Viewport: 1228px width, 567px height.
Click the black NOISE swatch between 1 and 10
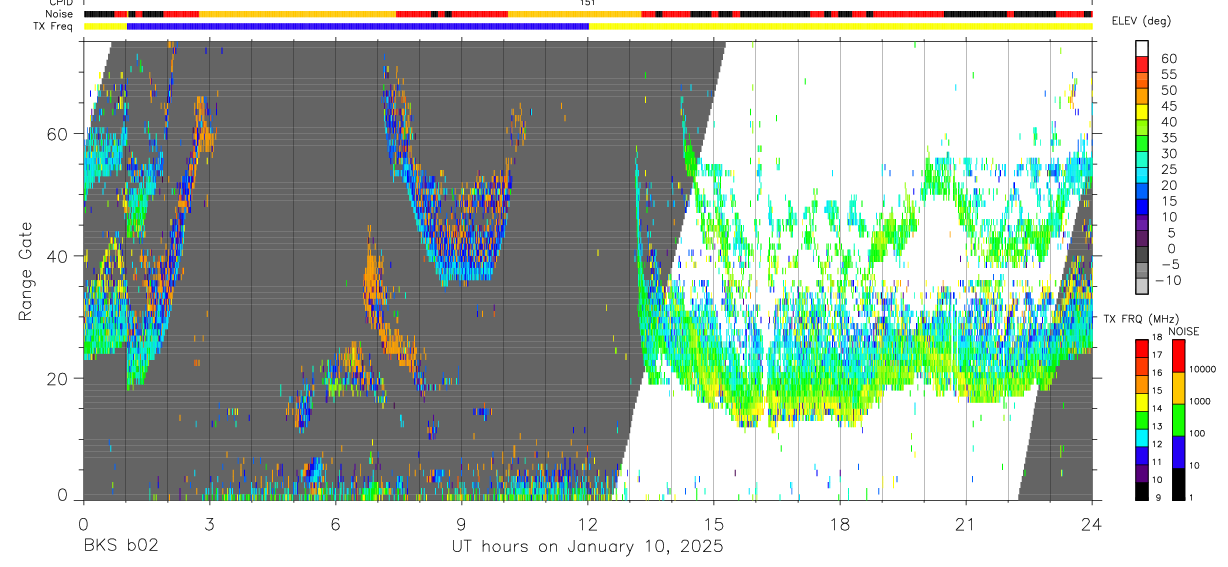(x=1178, y=484)
